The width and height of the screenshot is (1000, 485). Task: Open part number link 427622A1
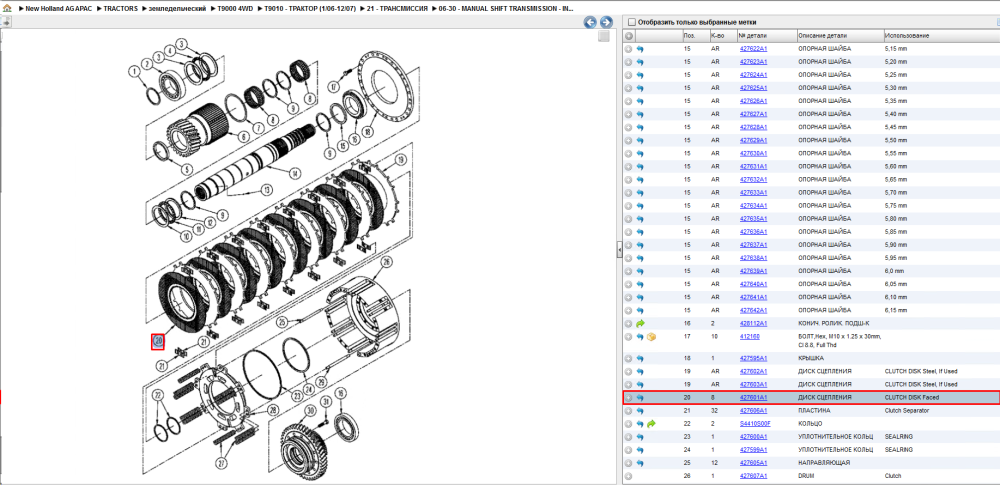click(753, 48)
